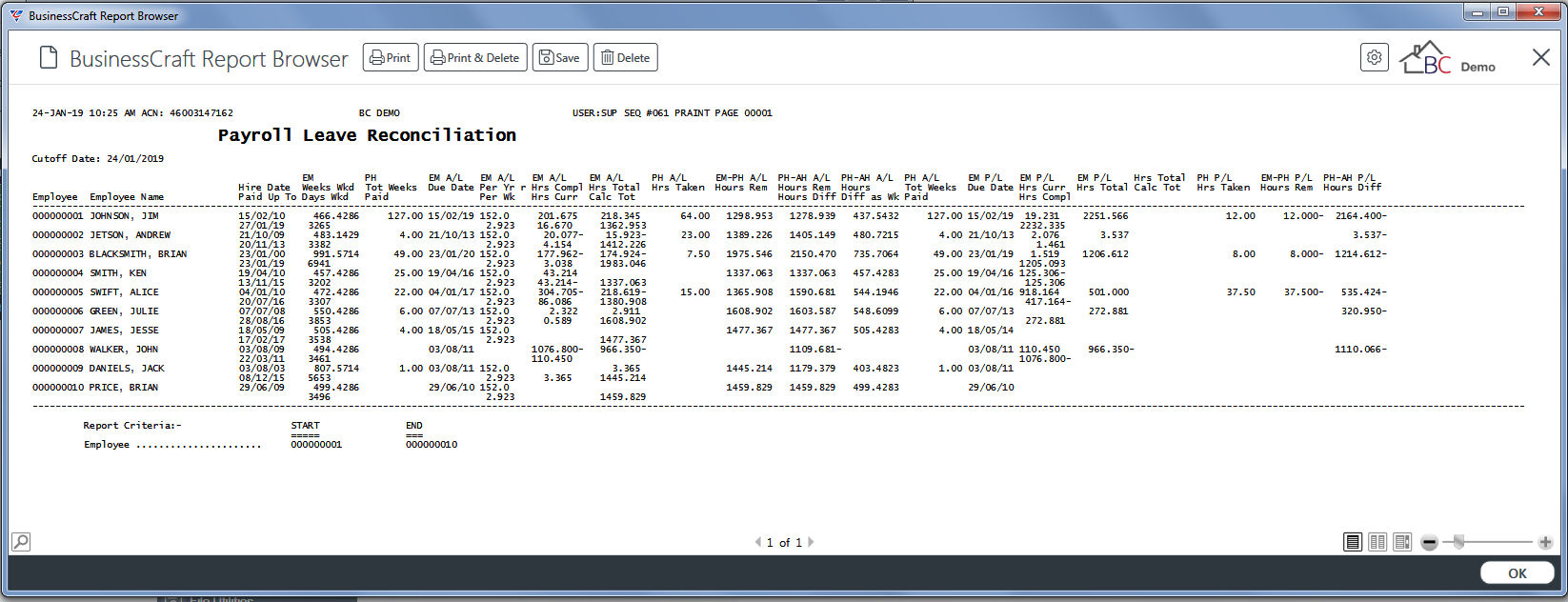1568x602 pixels.
Task: Select two-page view icon
Action: point(1377,542)
